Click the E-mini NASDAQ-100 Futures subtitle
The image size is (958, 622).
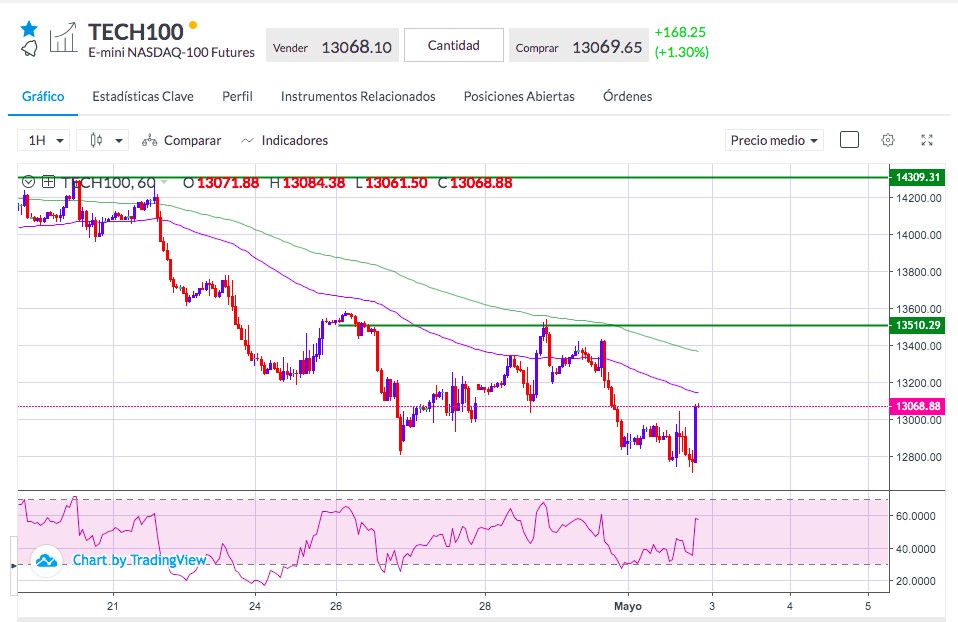point(172,53)
